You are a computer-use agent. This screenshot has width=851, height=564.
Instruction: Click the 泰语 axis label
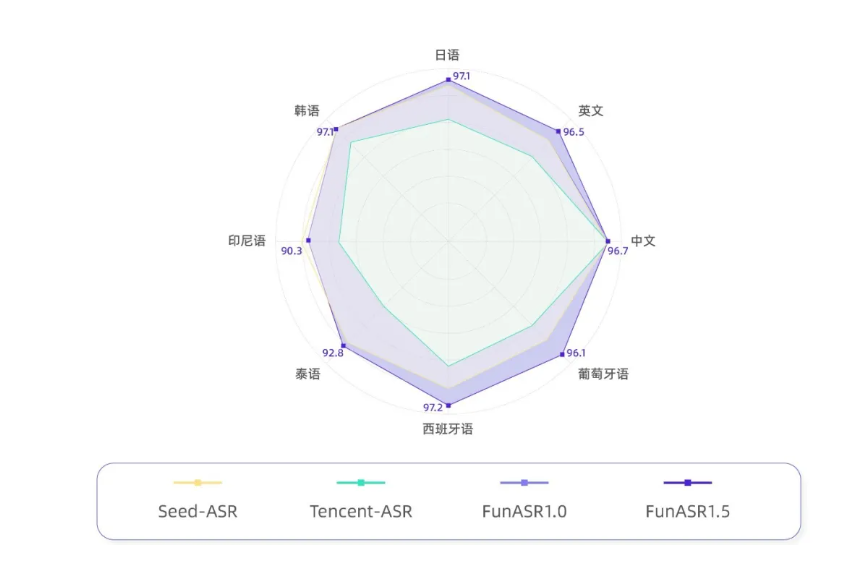(307, 374)
